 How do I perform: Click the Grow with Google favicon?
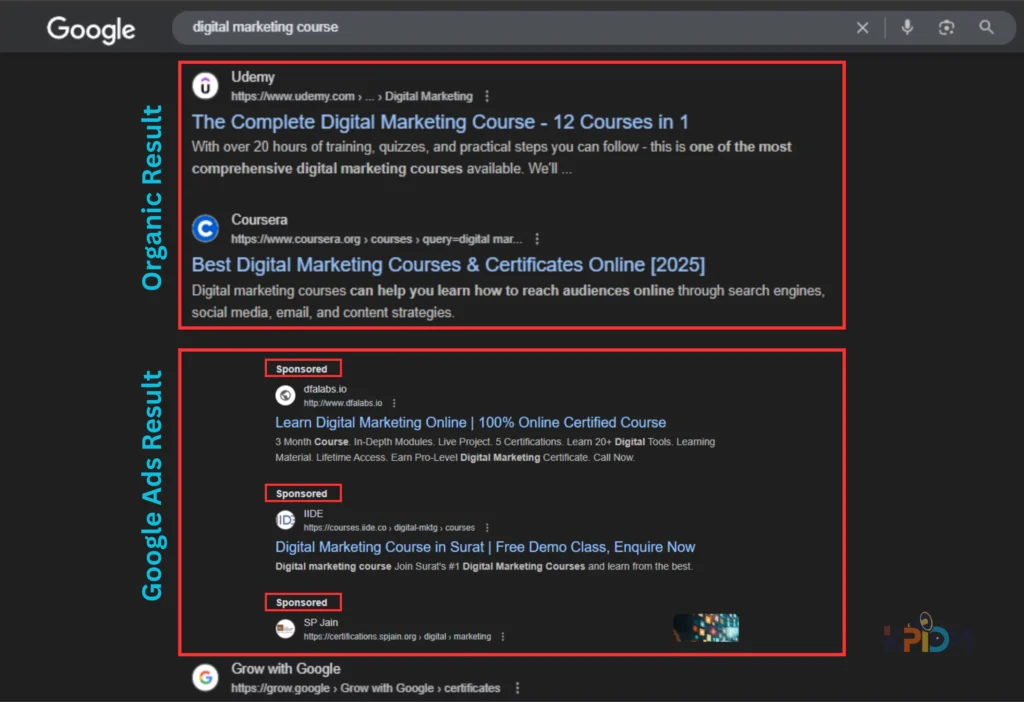205,678
